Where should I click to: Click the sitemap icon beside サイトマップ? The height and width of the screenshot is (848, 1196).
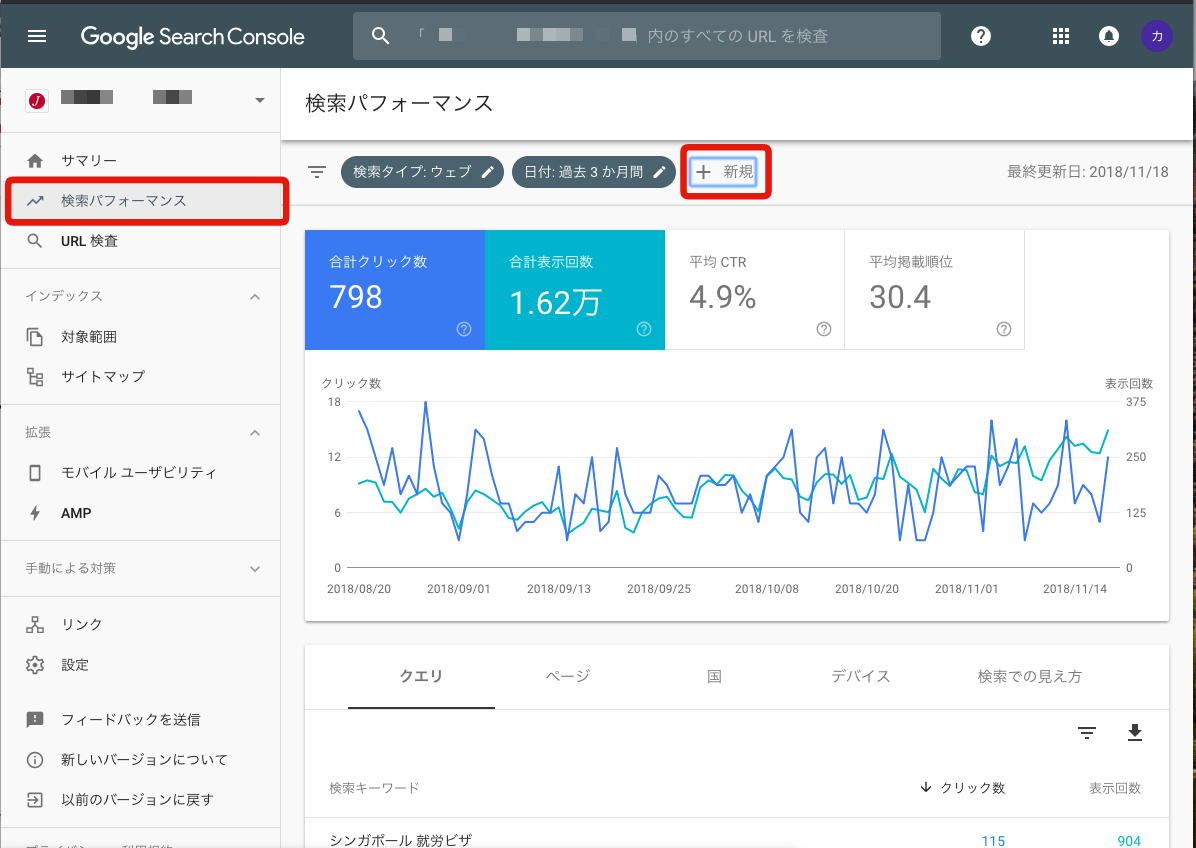(35, 376)
